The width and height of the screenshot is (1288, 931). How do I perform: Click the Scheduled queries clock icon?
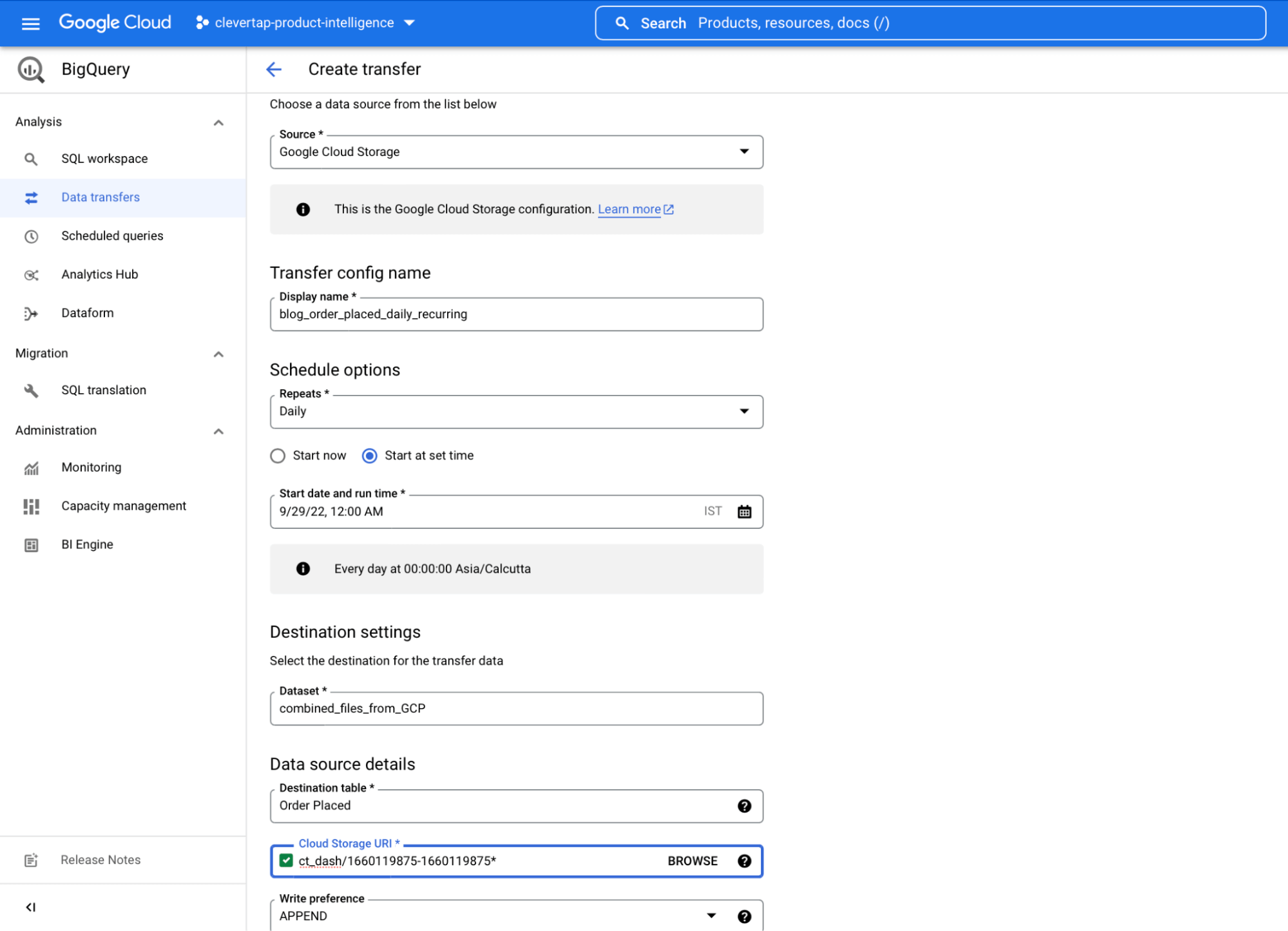(31, 236)
